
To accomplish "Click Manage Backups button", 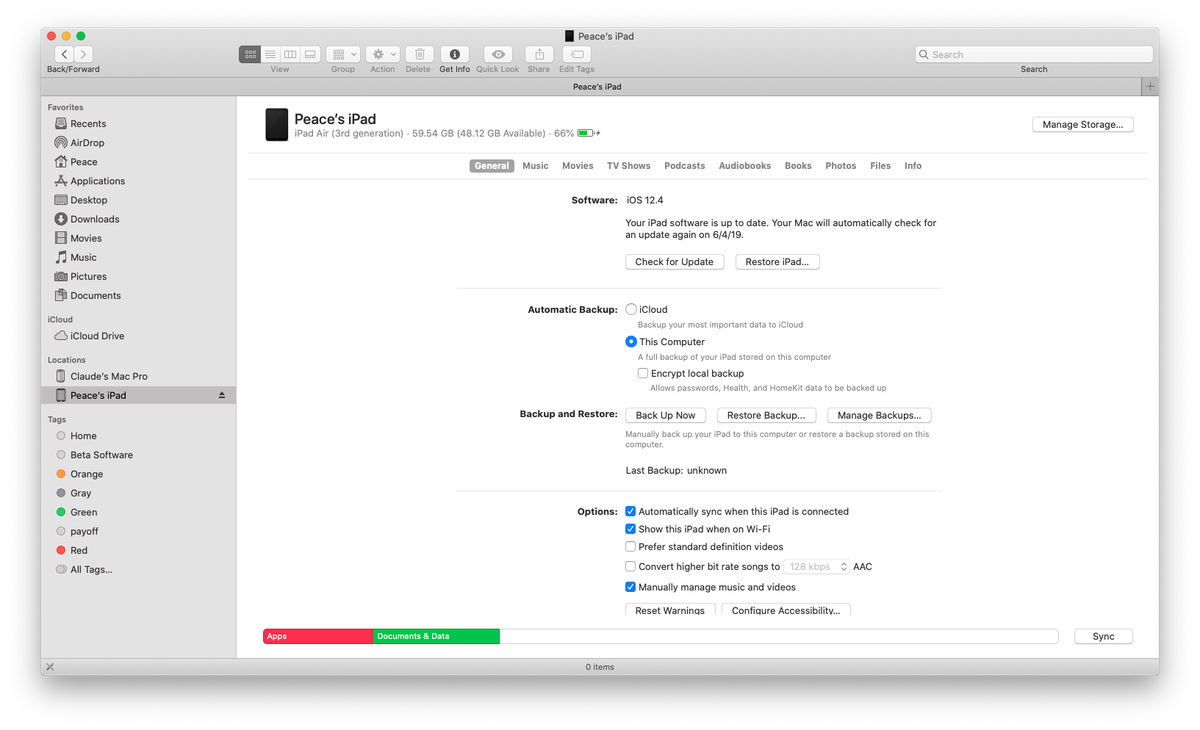I will (880, 415).
